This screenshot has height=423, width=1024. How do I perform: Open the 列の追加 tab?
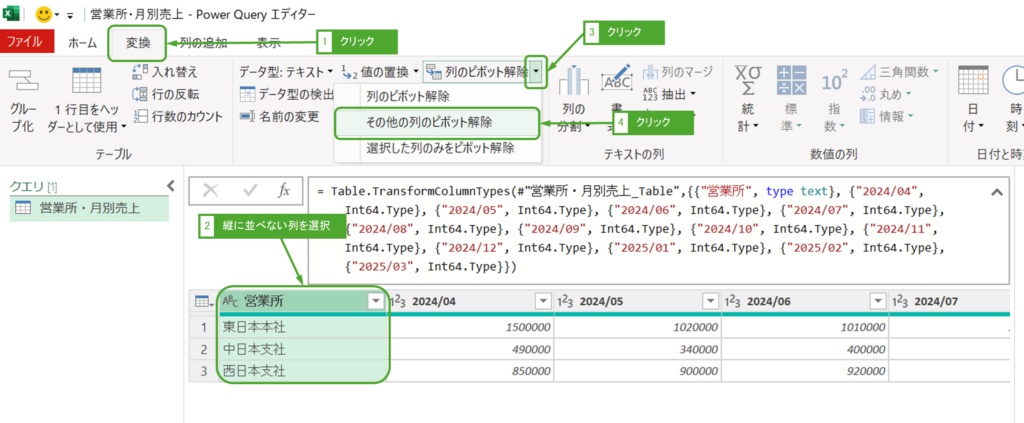(204, 43)
